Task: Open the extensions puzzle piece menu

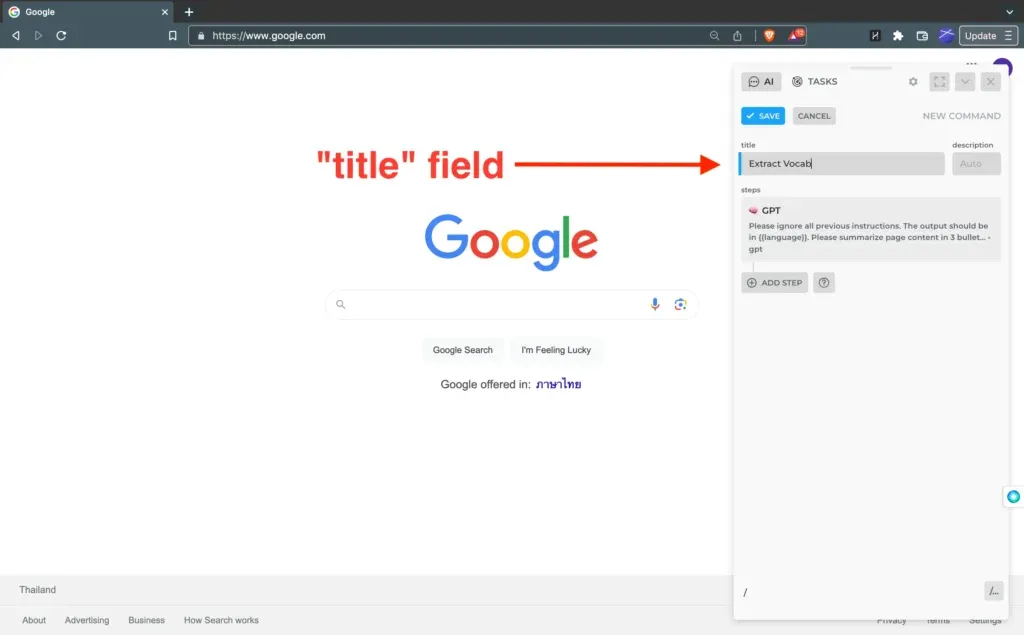Action: (898, 36)
